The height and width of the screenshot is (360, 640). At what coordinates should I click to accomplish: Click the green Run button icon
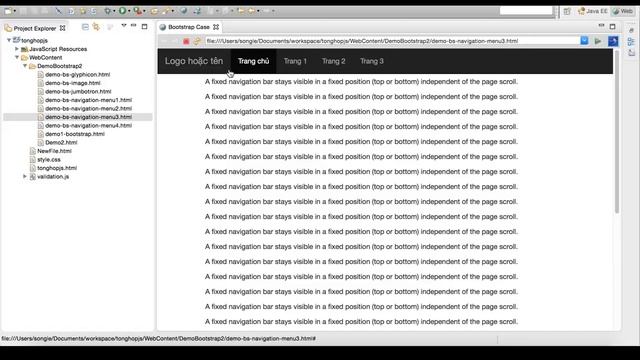tap(122, 11)
